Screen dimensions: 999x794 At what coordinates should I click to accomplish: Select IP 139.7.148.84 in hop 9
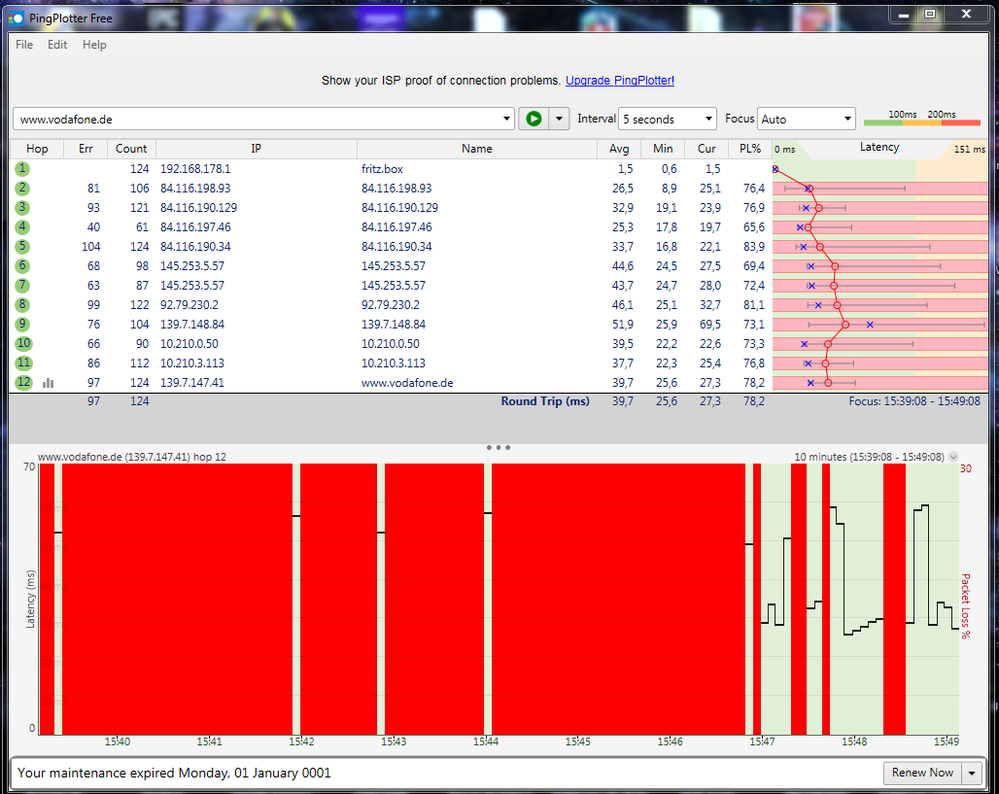point(192,324)
